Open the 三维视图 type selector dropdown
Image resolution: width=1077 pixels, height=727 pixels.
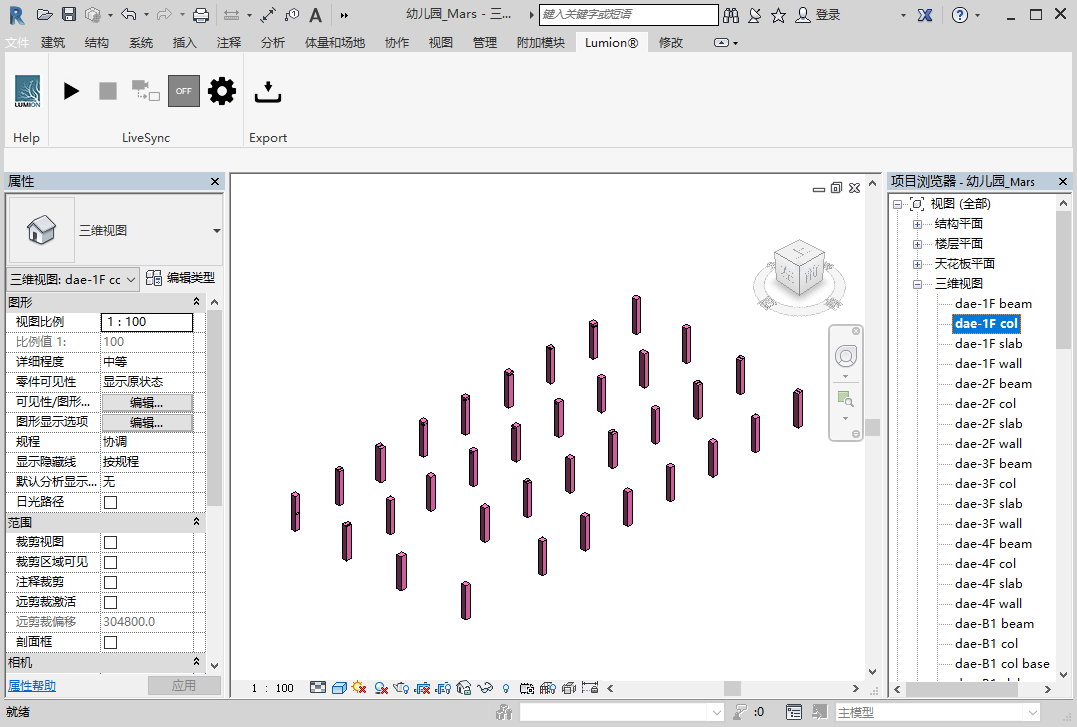coord(217,231)
